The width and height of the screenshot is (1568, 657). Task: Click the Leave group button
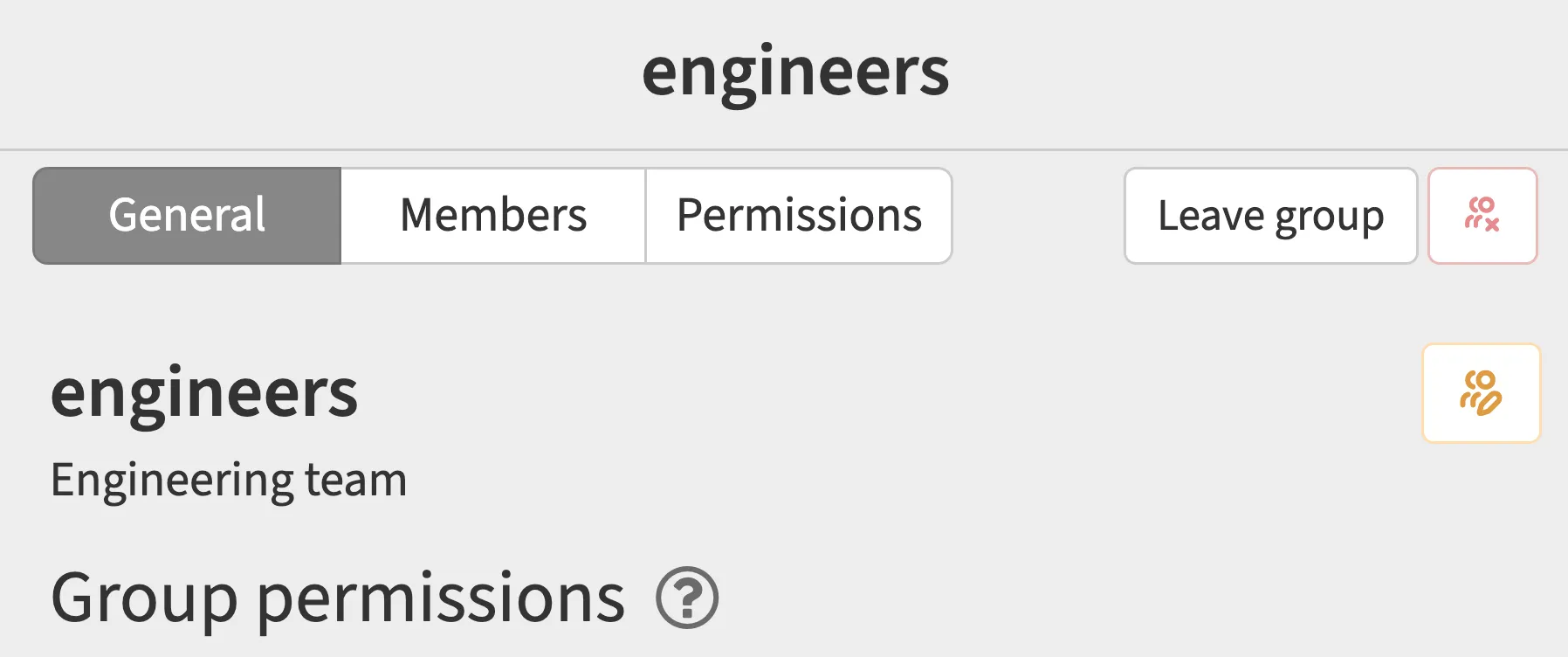click(x=1270, y=216)
